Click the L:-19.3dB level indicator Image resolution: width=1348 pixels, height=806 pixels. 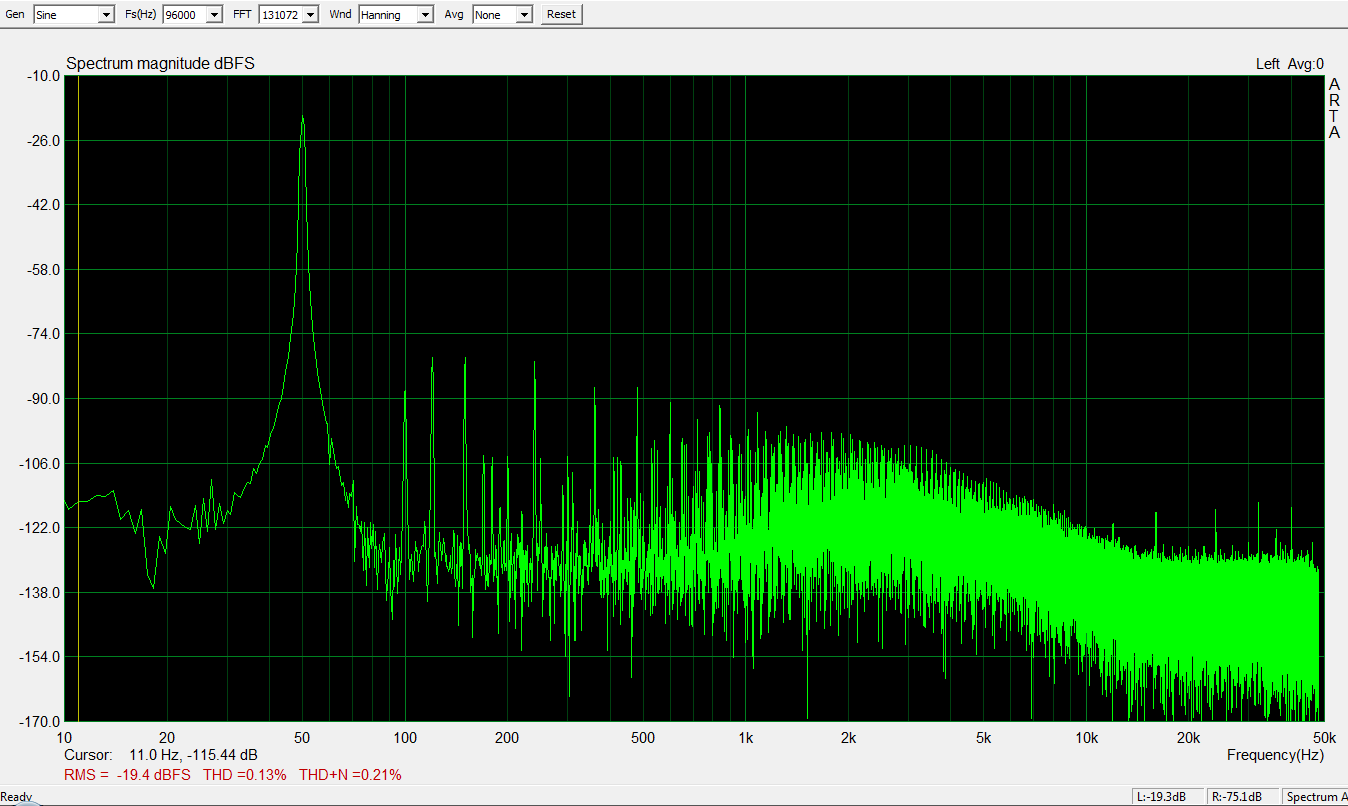point(1161,797)
